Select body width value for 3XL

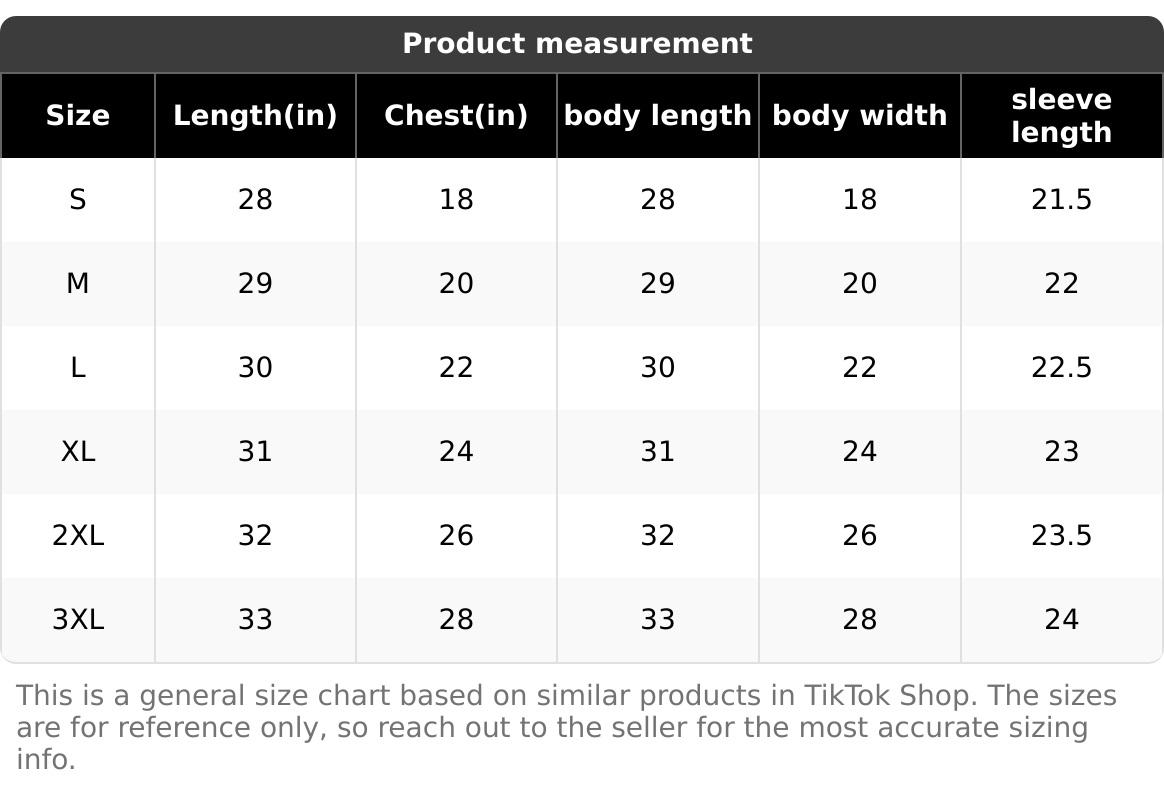point(859,620)
